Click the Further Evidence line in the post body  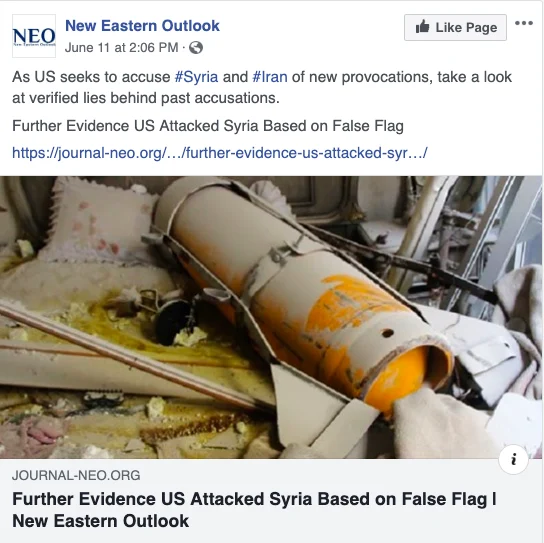(x=208, y=126)
